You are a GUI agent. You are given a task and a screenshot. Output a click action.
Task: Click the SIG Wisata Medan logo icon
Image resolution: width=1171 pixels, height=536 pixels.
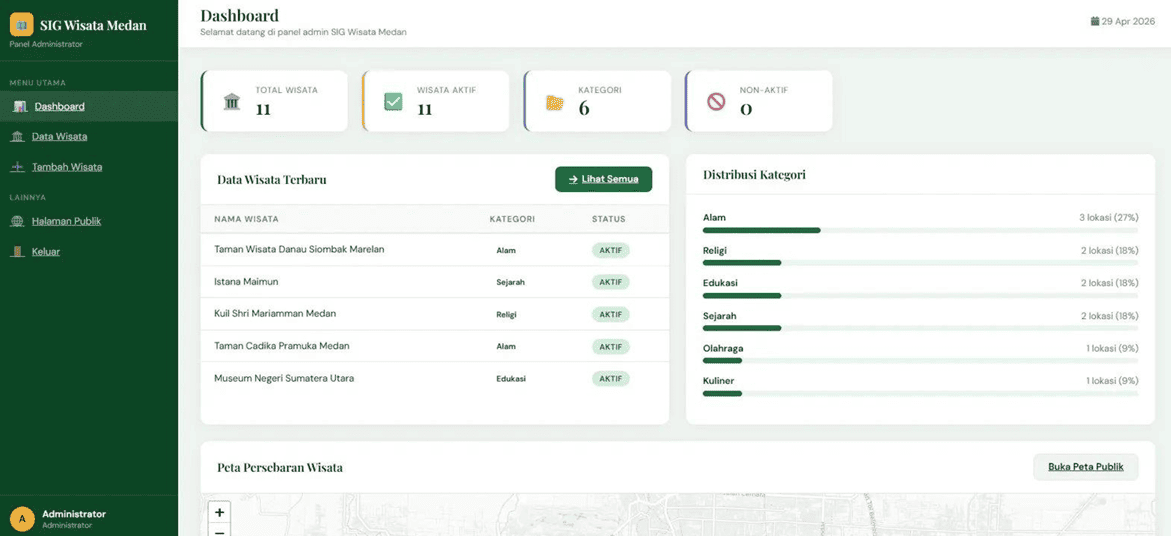click(x=22, y=25)
